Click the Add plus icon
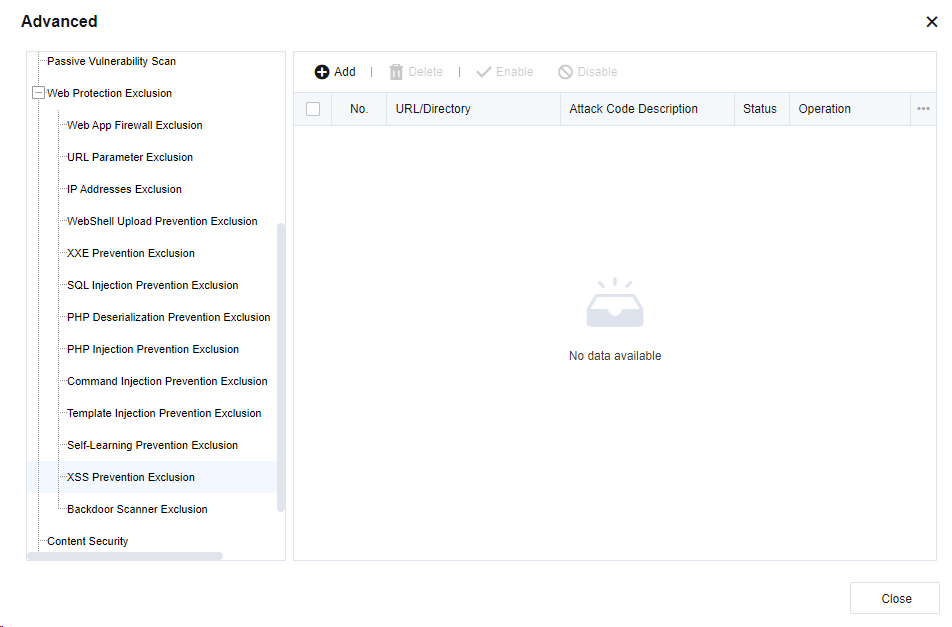This screenshot has height=627, width=952. [322, 72]
